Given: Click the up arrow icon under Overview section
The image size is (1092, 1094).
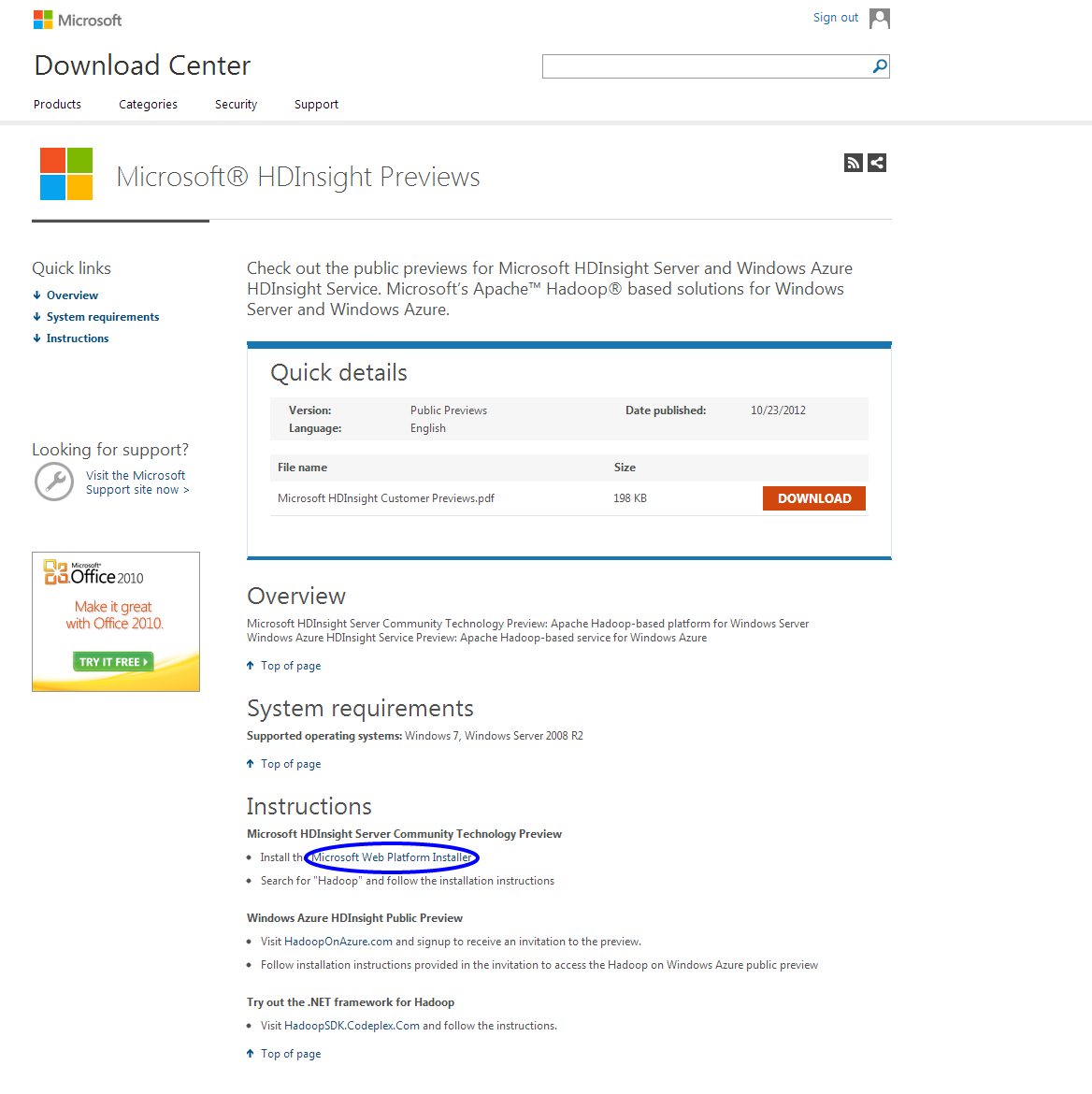Looking at the screenshot, I should 251,666.
